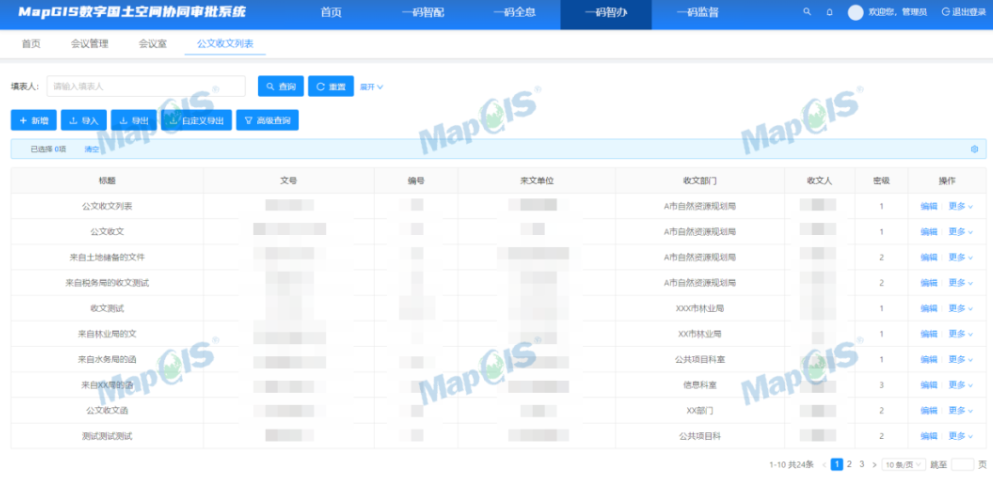Switch to the 一码全息 top menu
The height and width of the screenshot is (488, 993).
click(514, 13)
